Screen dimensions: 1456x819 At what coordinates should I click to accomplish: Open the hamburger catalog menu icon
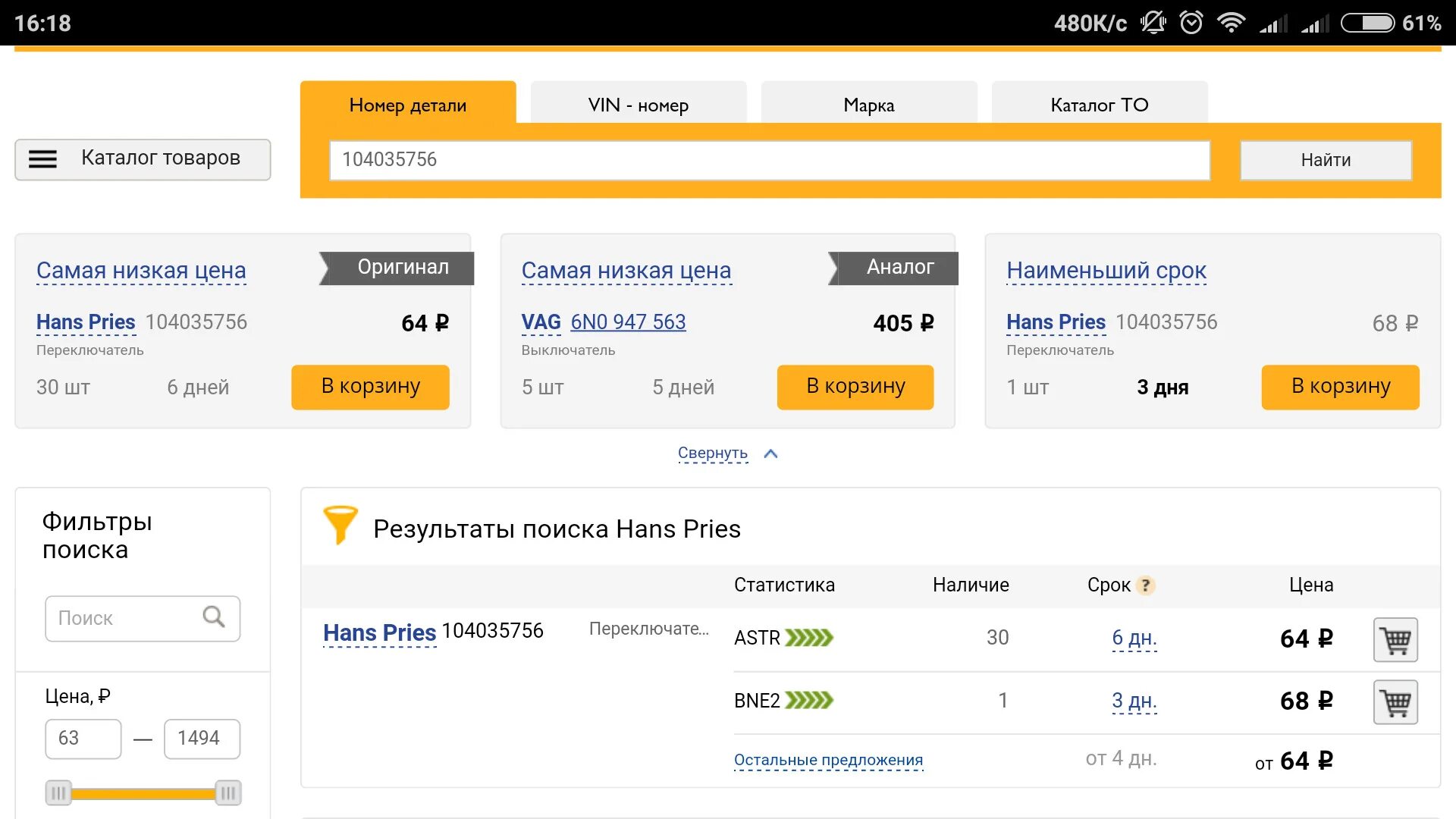point(42,159)
